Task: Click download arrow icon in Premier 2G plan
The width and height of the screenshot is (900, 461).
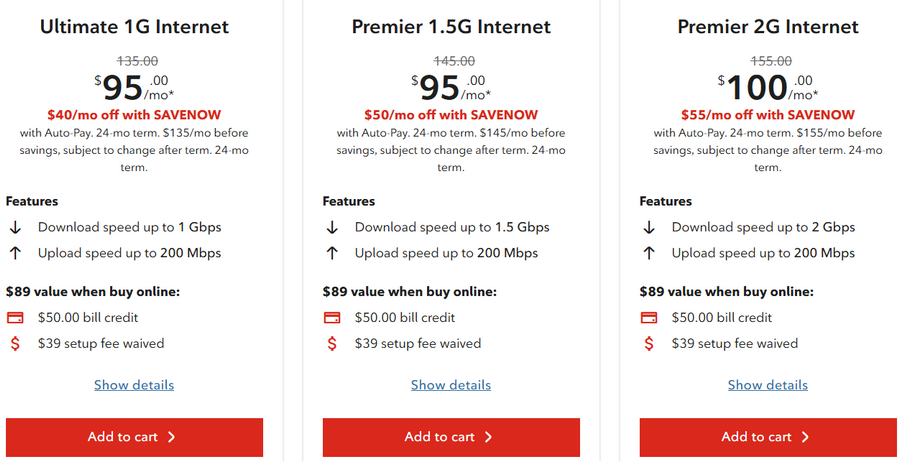Action: [x=649, y=227]
